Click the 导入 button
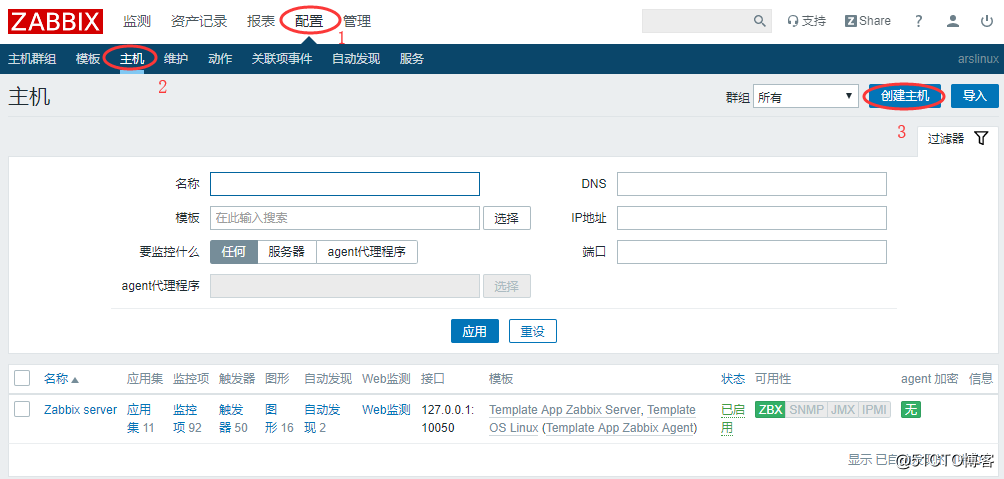This screenshot has width=1004, height=479. (975, 96)
